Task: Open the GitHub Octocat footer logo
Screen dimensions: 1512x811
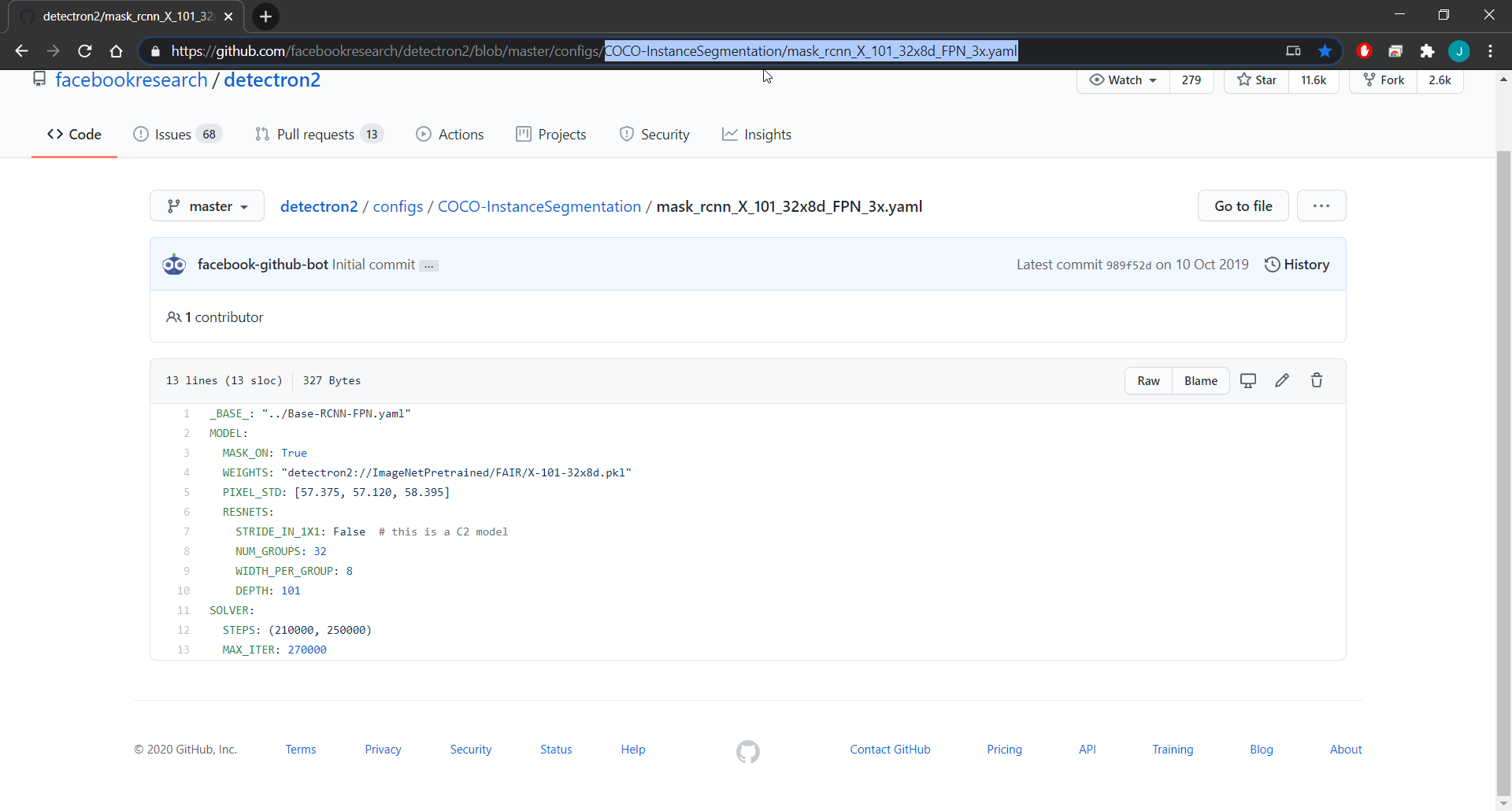Action: (x=748, y=752)
